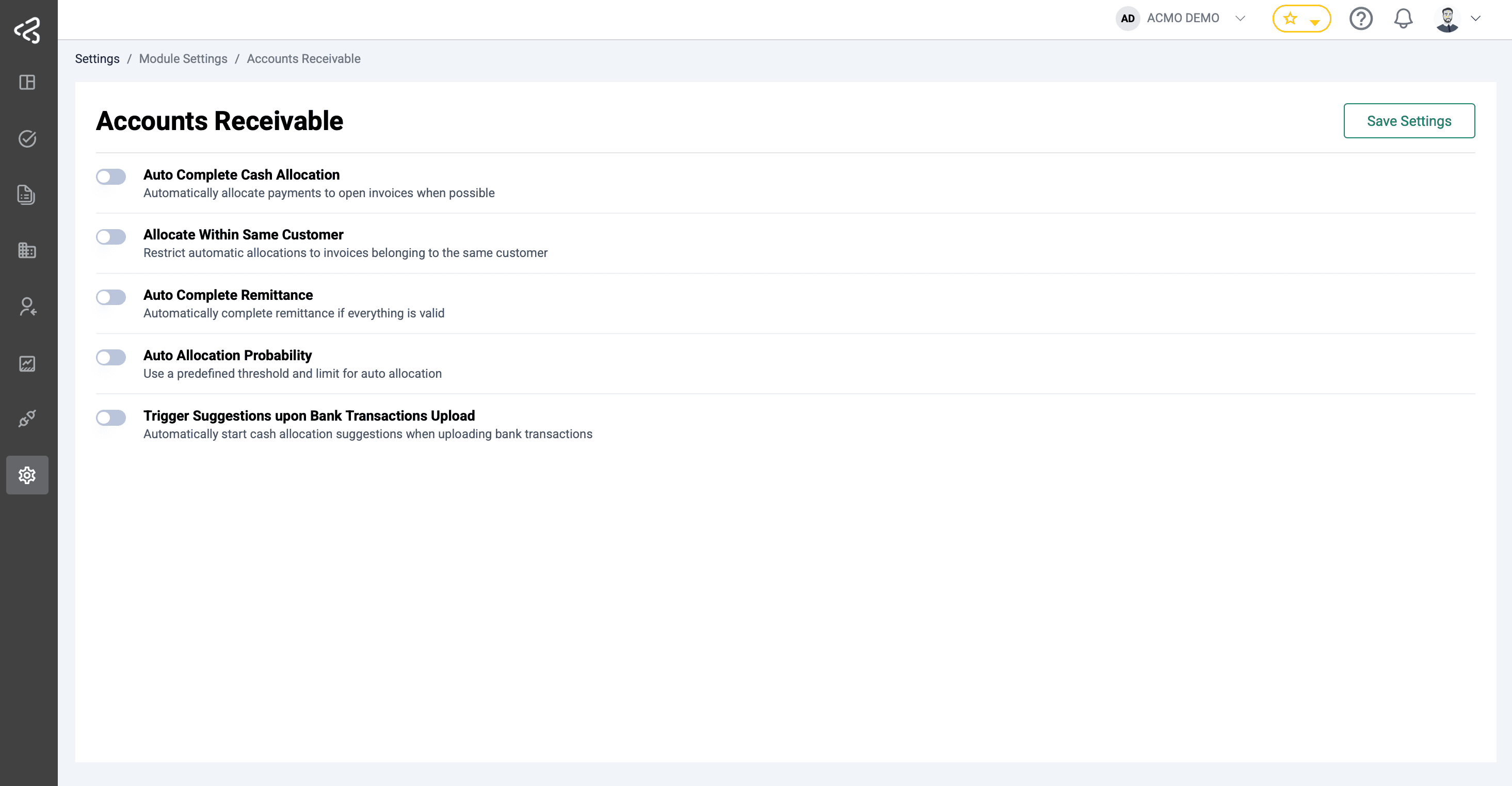This screenshot has width=1512, height=786.
Task: Open the user invite section in sidebar
Action: [27, 306]
